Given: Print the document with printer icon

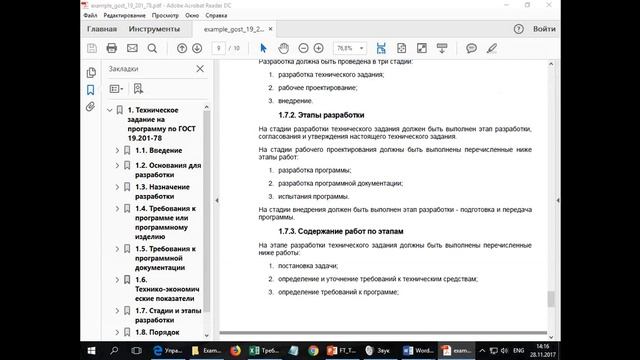Looking at the screenshot, I should pyautogui.click(x=111, y=48).
